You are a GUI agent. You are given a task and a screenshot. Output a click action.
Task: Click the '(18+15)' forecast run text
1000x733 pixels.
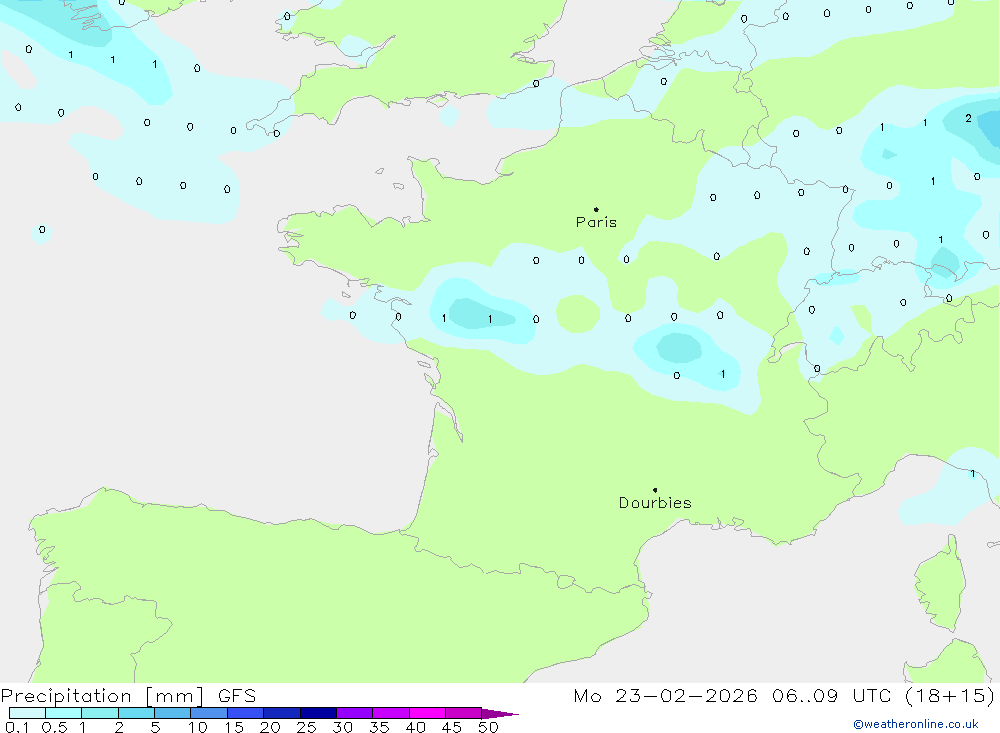point(950,696)
